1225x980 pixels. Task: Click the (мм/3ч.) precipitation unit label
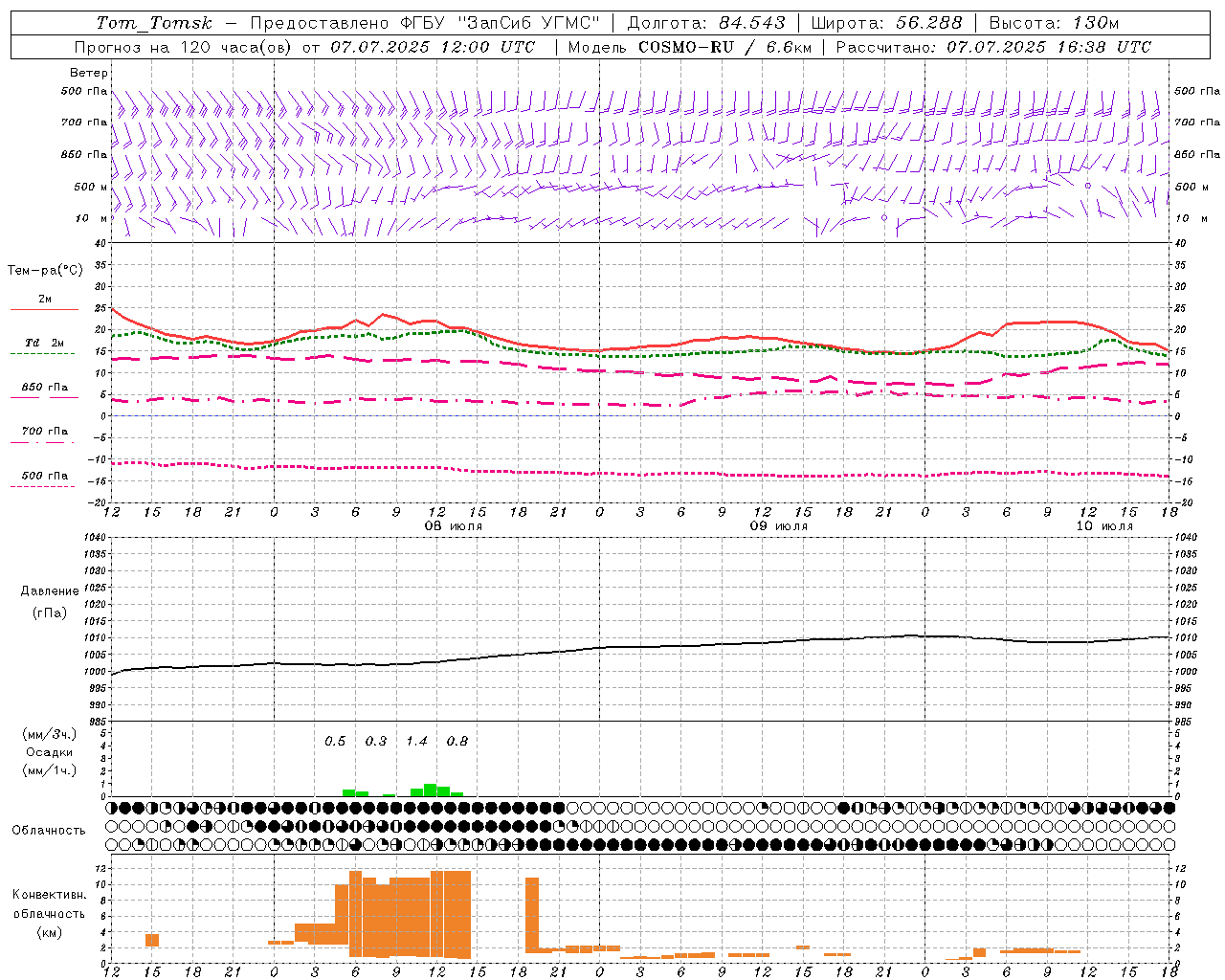[x=50, y=734]
